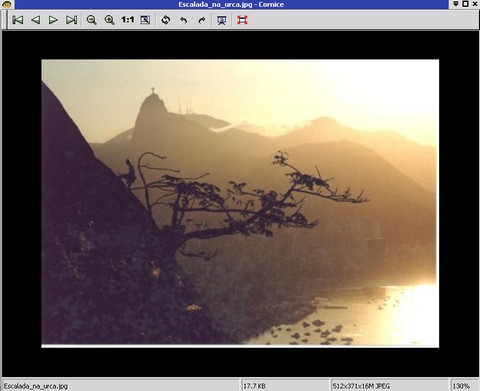Rotate image clockwise
Viewport: 480px width, 391px height.
click(202, 20)
